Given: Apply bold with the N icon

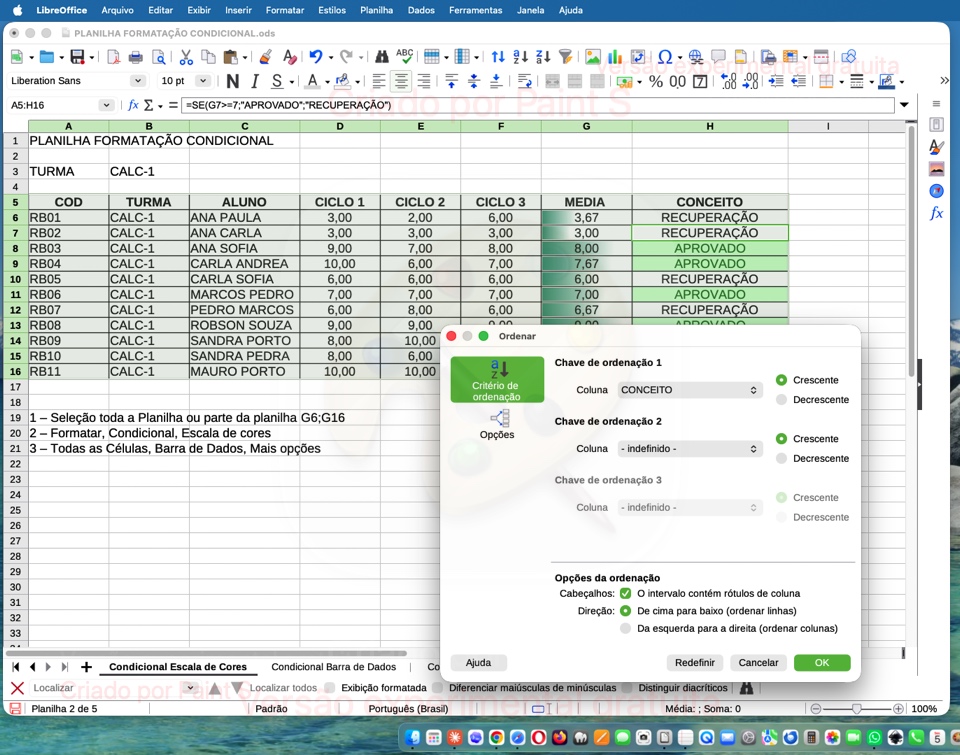Looking at the screenshot, I should 233,81.
